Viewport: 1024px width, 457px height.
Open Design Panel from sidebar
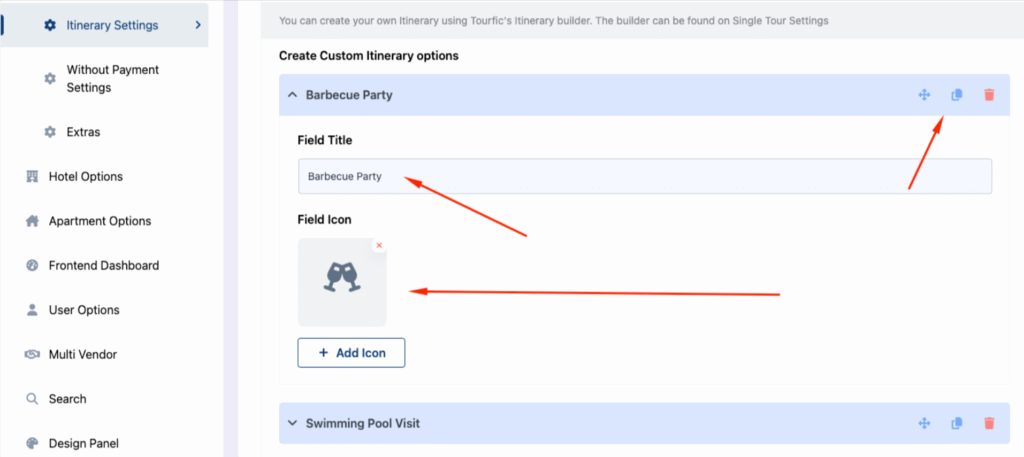pyautogui.click(x=84, y=443)
